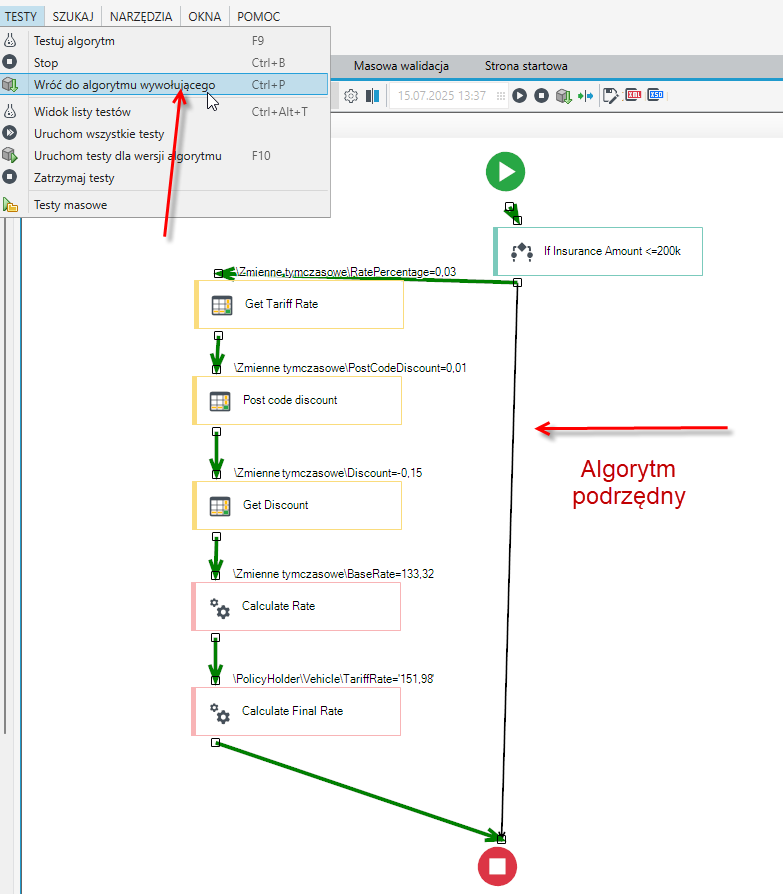Switch to the Strona startowa tab
The image size is (783, 894).
coord(526,66)
